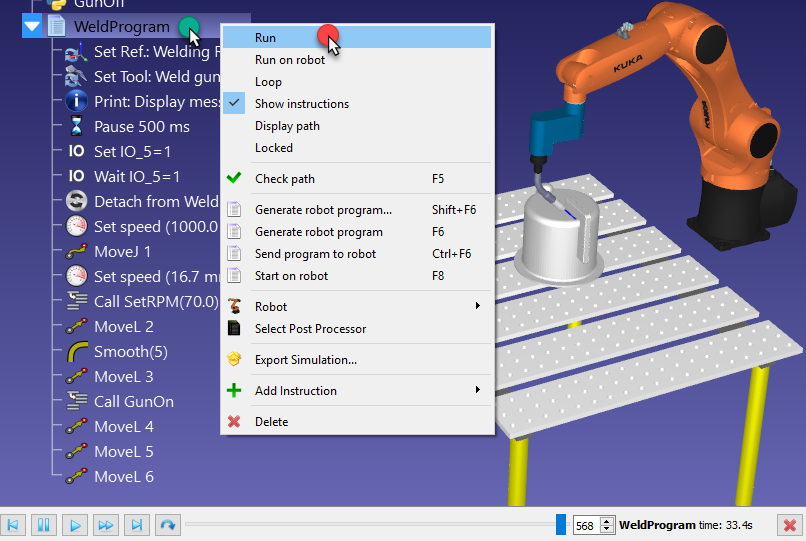The image size is (806, 541).
Task: Collapse the WeldProgram tree node
Action: (32, 26)
